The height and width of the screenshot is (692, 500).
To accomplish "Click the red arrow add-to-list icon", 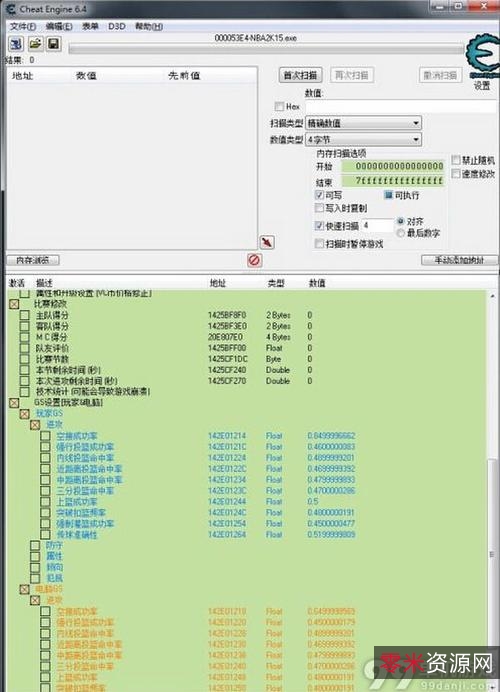I will [x=267, y=242].
